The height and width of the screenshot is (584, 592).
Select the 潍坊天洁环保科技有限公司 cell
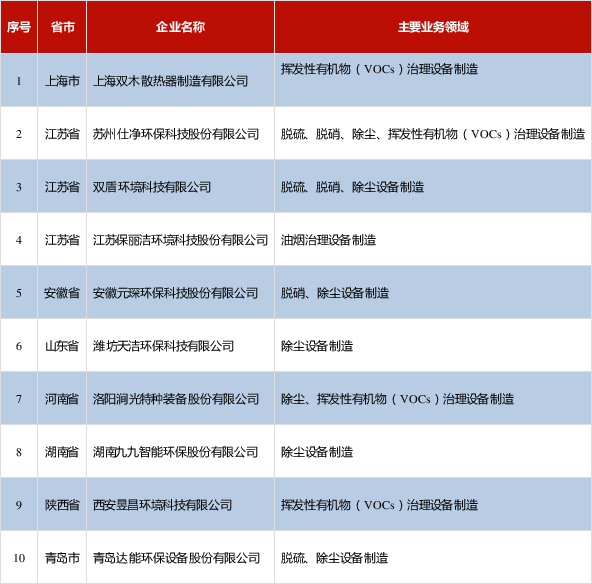[x=180, y=345]
